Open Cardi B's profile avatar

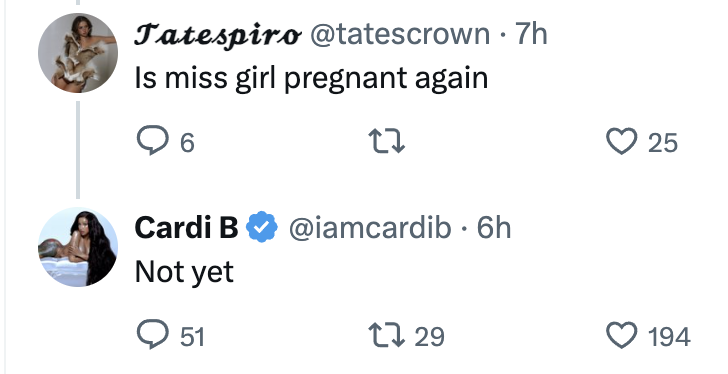coord(78,247)
